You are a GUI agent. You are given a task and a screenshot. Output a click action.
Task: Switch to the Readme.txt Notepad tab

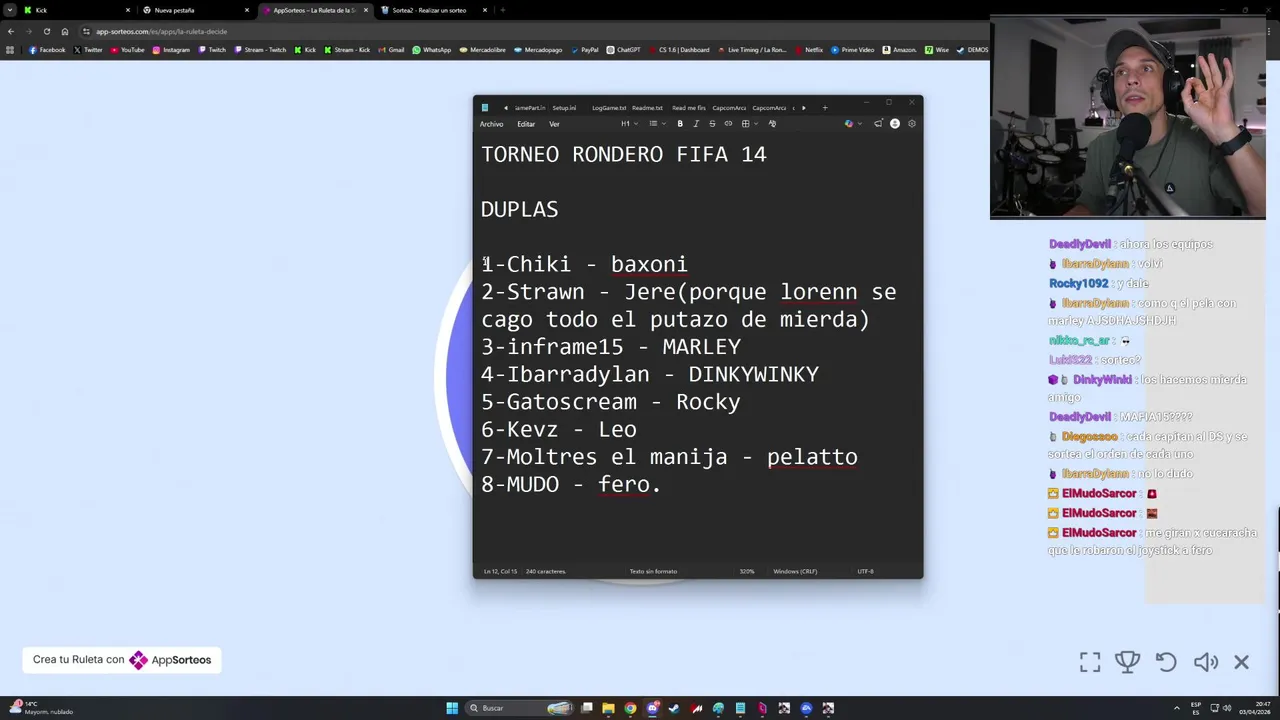[x=647, y=108]
